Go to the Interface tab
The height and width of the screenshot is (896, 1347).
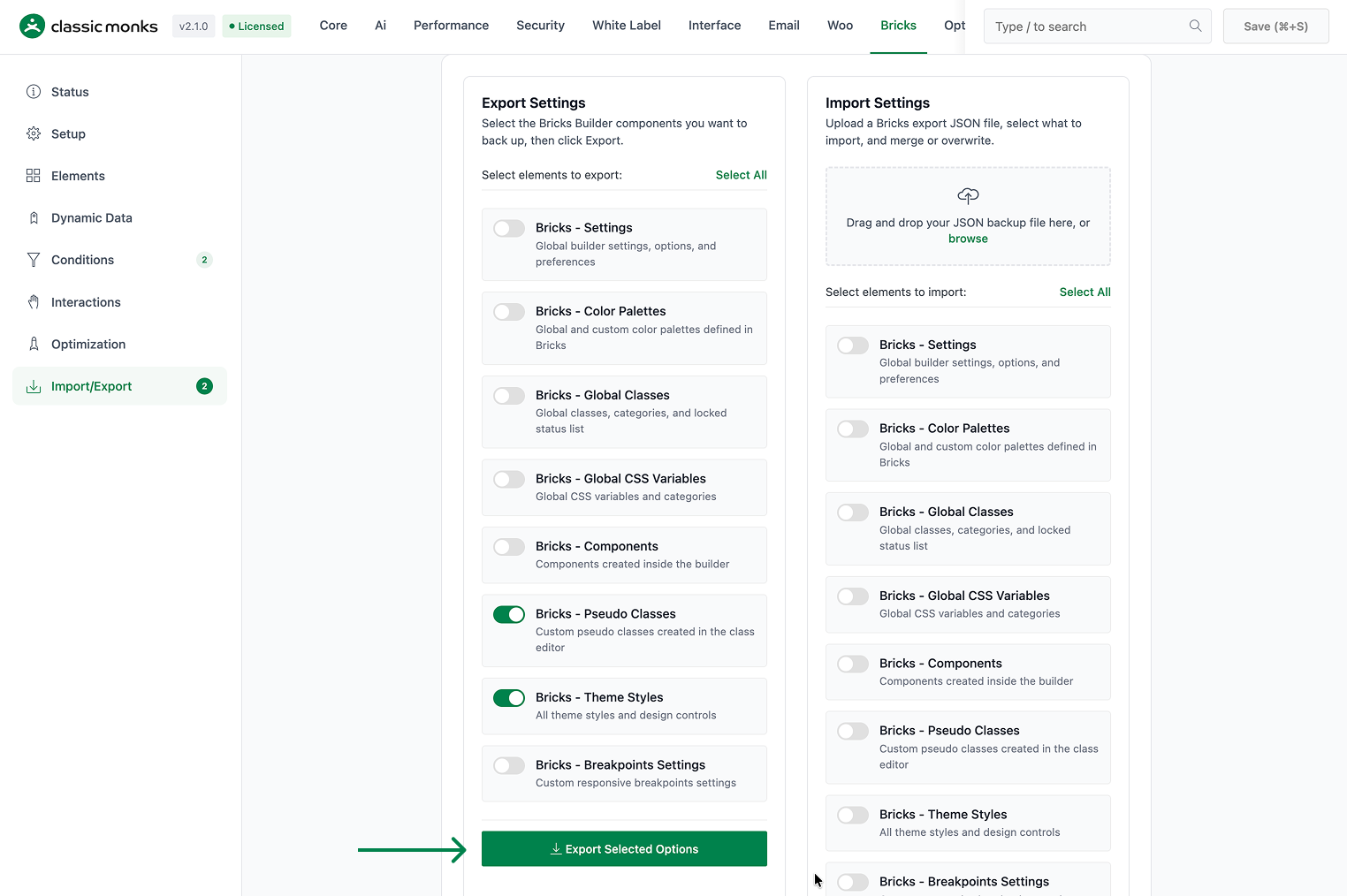click(715, 26)
